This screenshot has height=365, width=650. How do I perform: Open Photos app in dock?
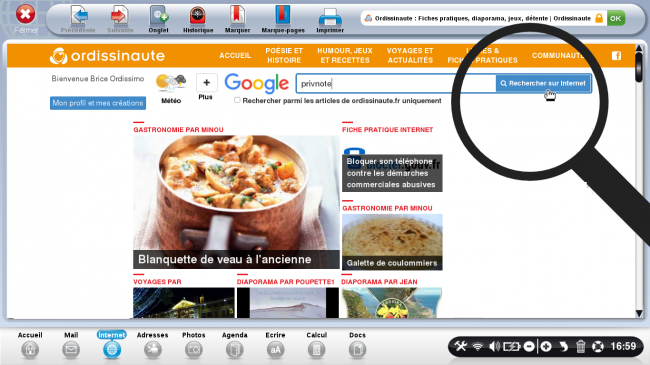[x=194, y=345]
